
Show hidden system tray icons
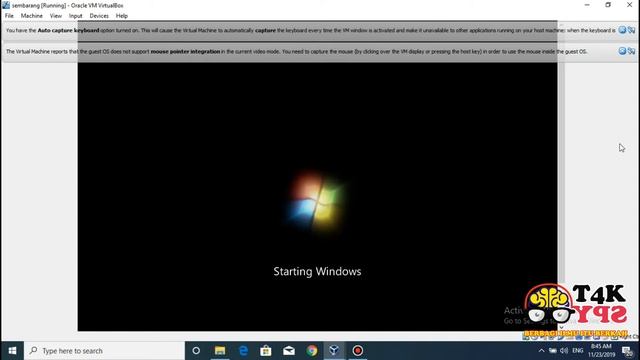(x=541, y=351)
